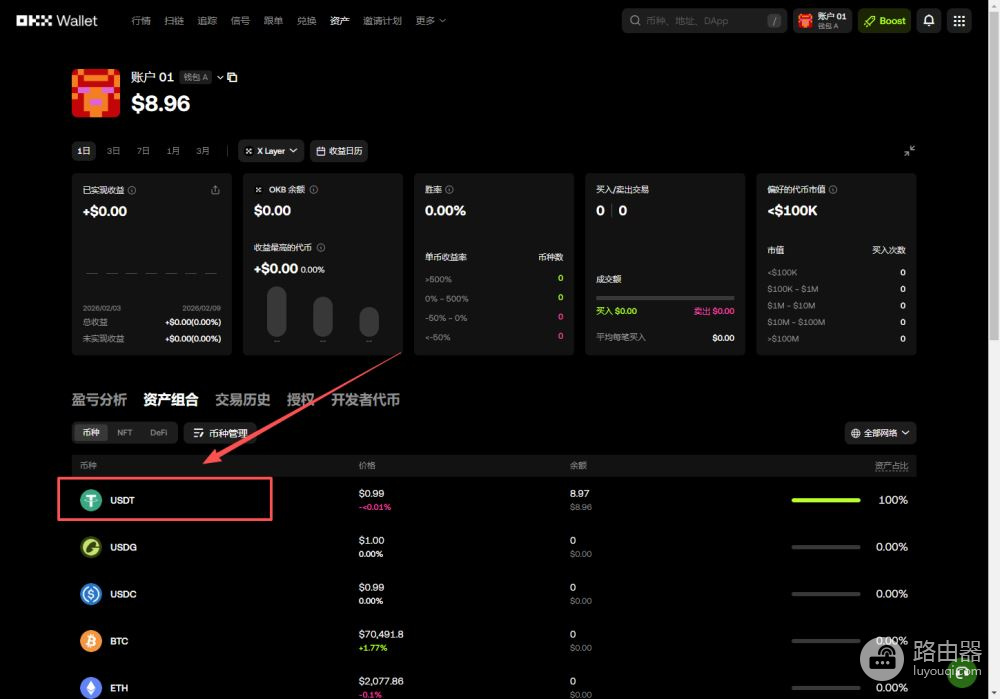Screen dimensions: 1000x699
Task: Open the 追踪 menu item
Action: tap(207, 20)
